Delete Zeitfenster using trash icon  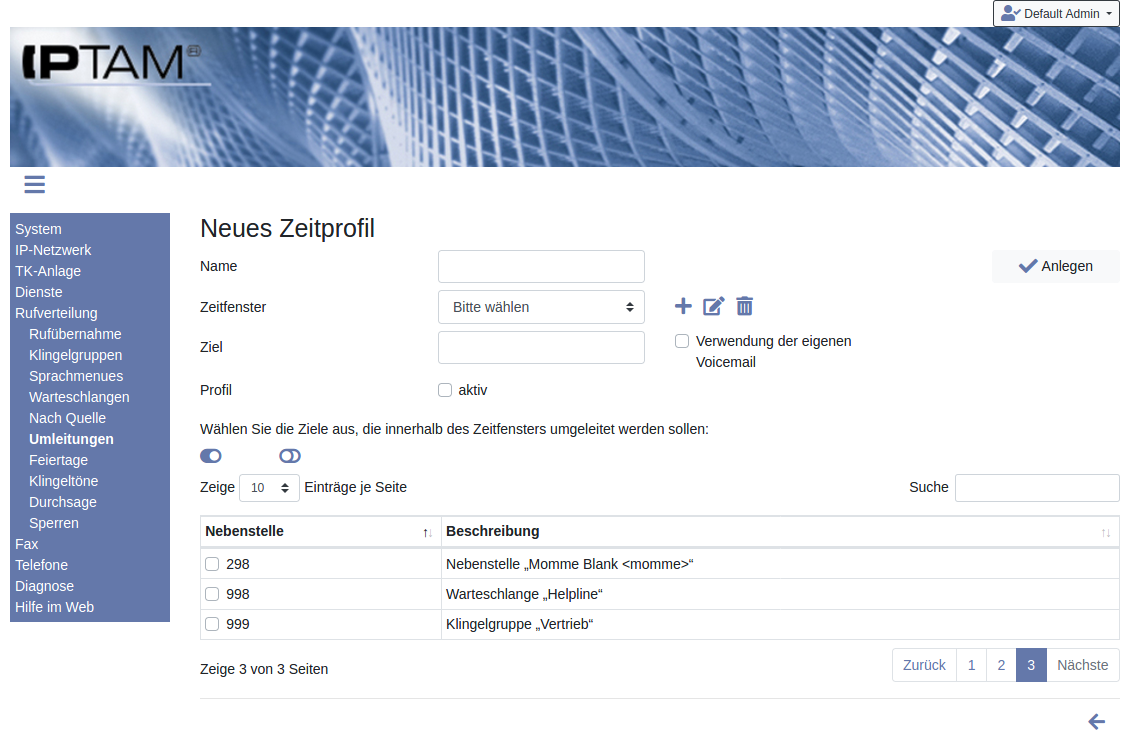tap(744, 306)
